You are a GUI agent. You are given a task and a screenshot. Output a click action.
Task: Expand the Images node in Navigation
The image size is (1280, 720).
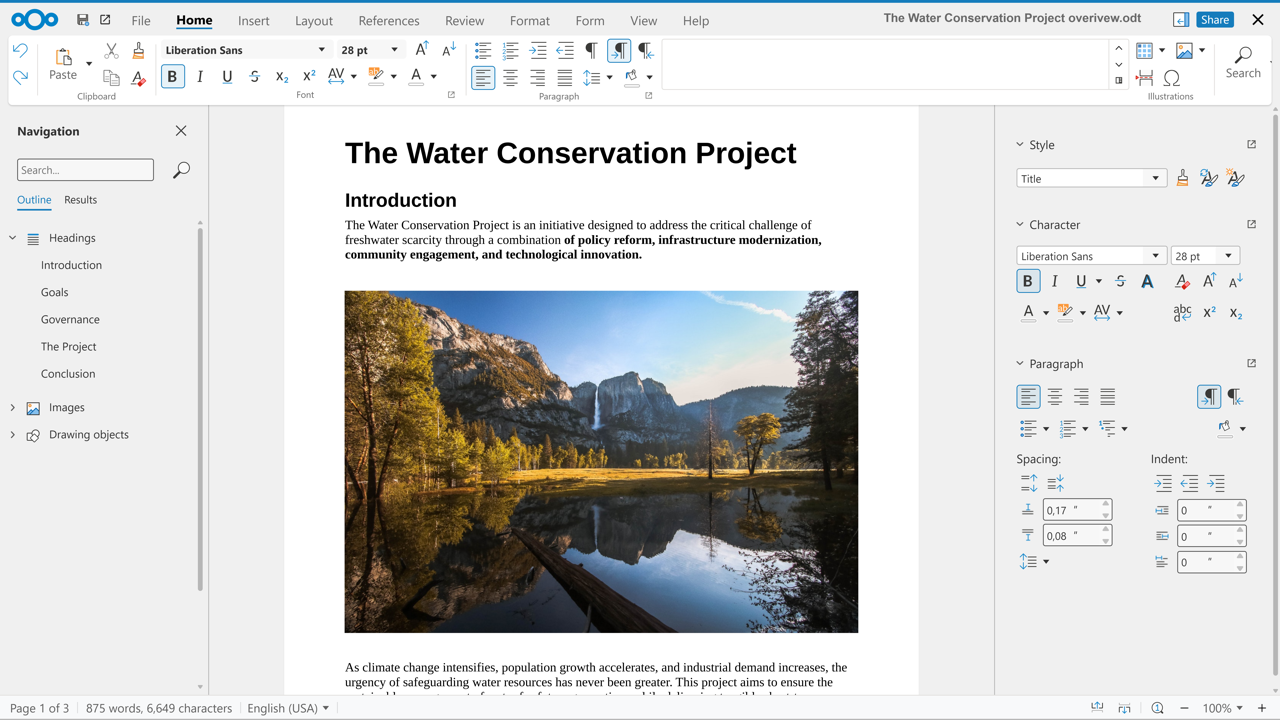13,408
